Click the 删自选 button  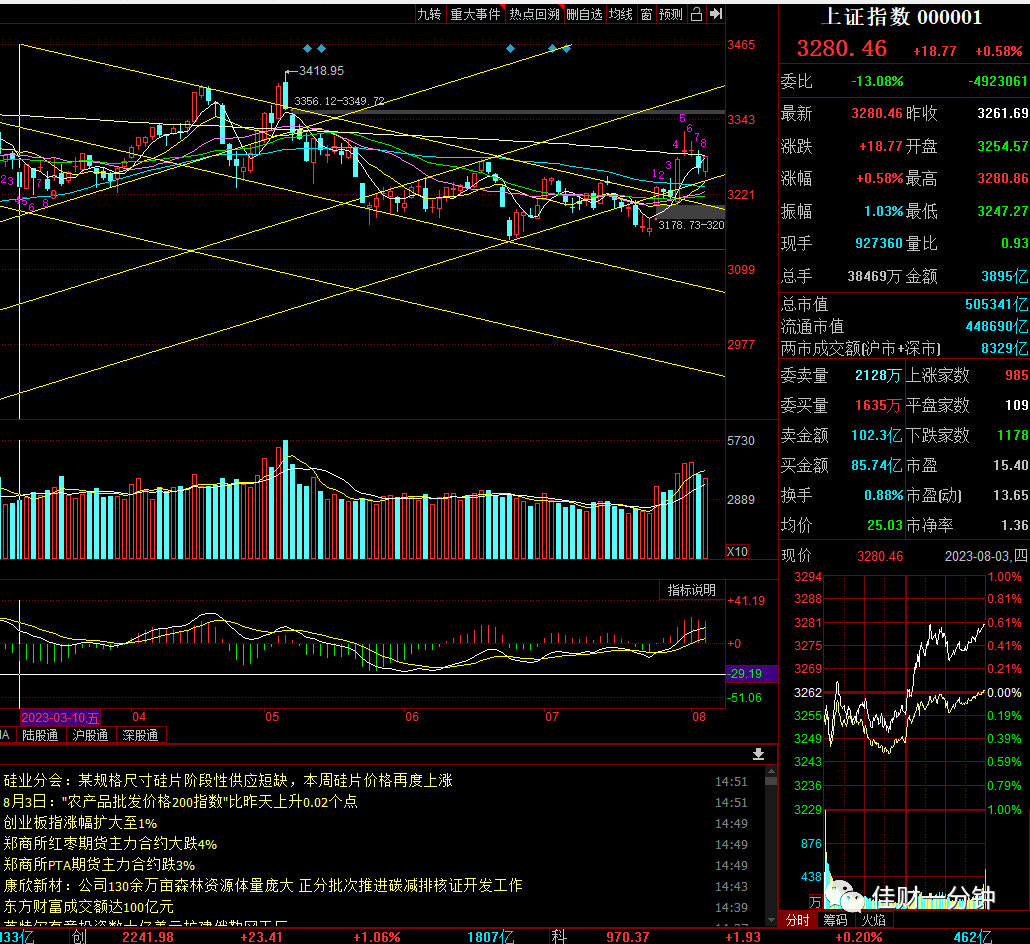point(585,14)
